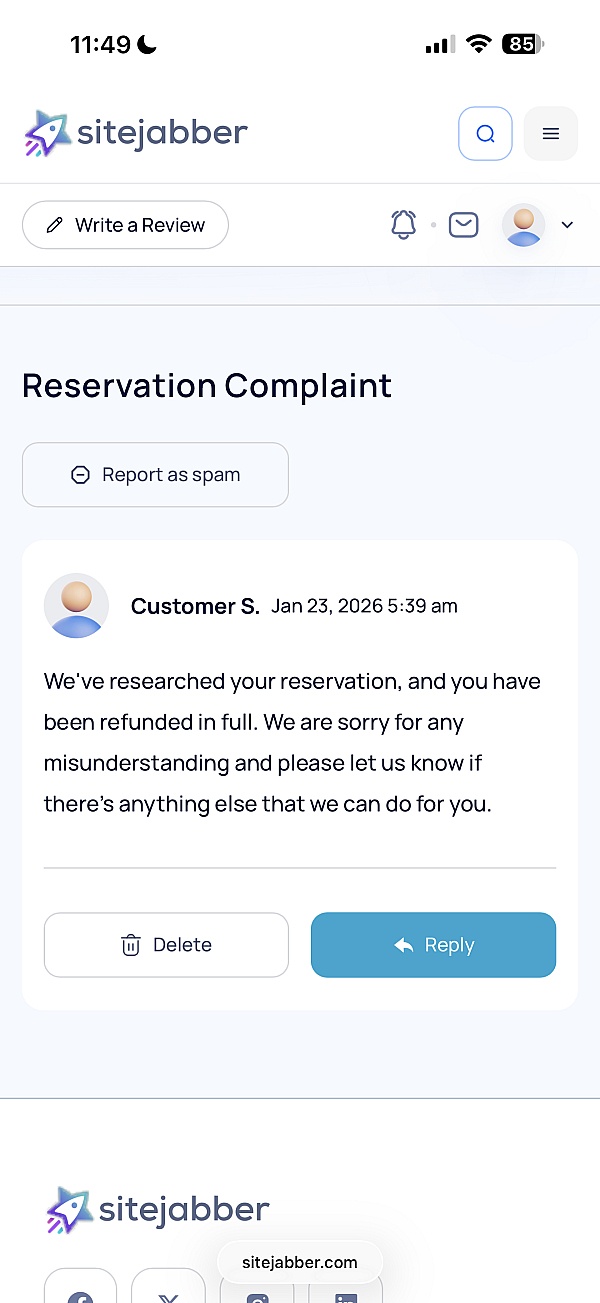Open the hamburger menu

coord(551,134)
